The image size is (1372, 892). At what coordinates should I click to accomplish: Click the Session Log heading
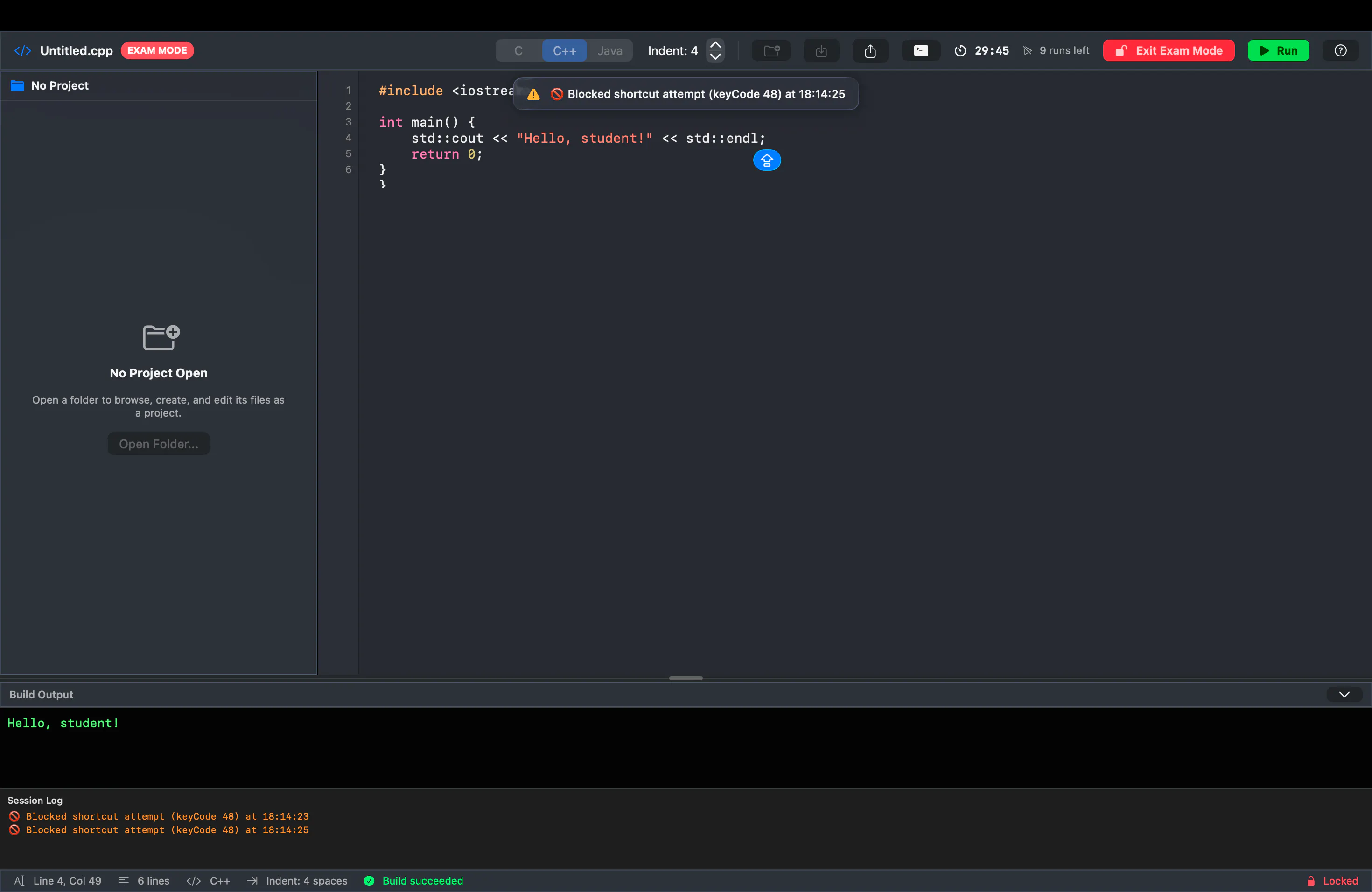[35, 801]
